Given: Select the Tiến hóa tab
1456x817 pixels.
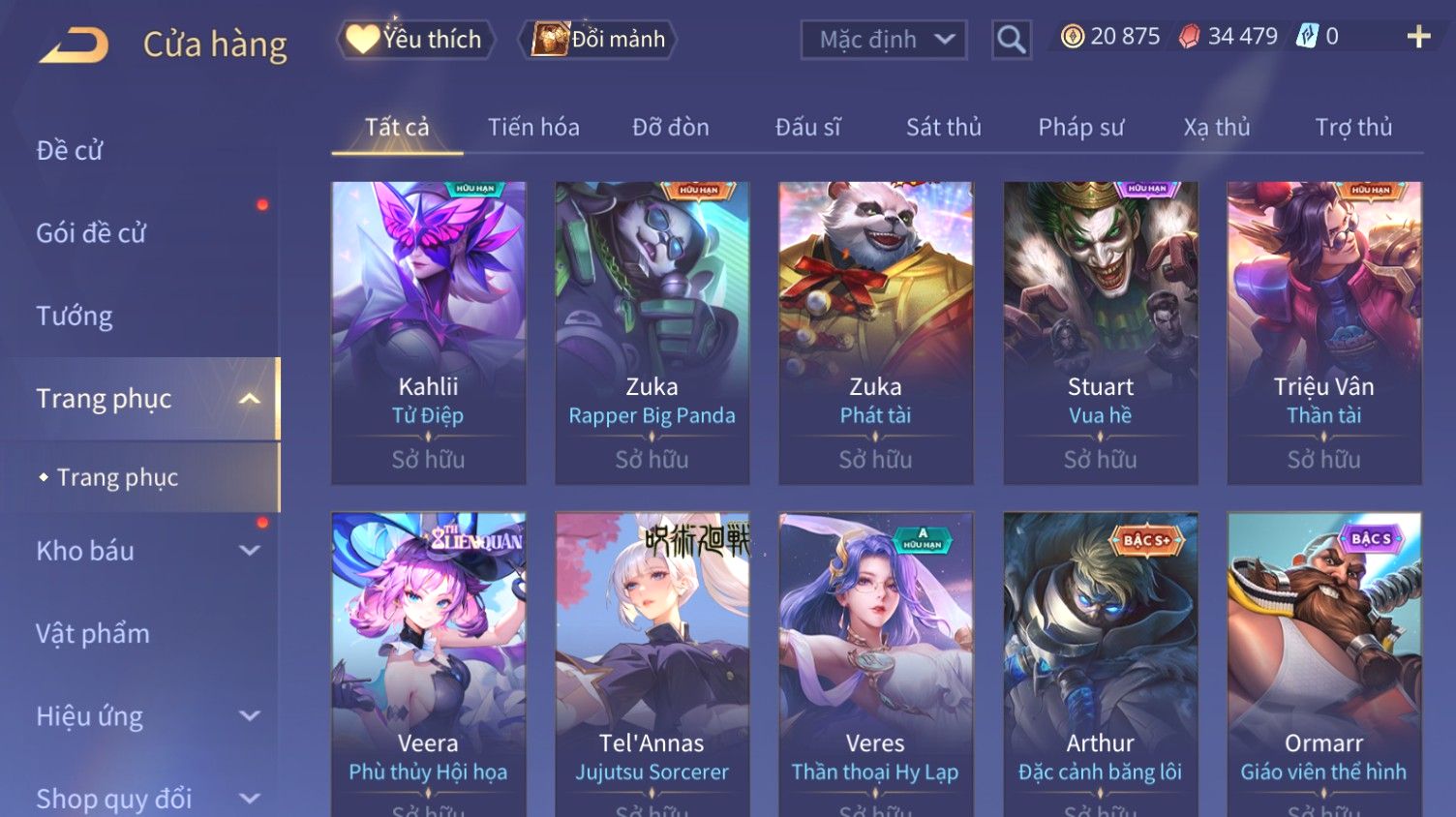Looking at the screenshot, I should coord(533,127).
